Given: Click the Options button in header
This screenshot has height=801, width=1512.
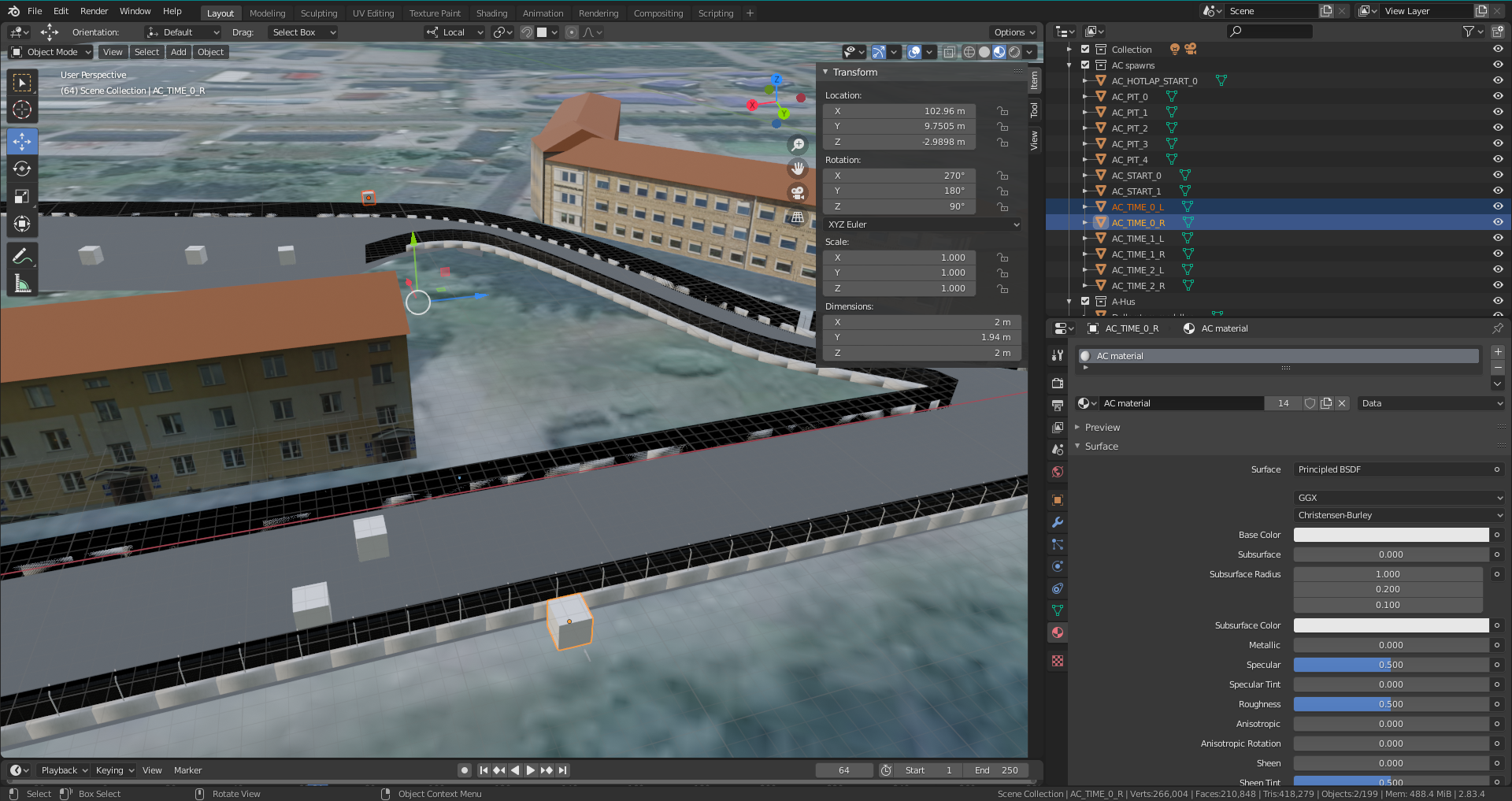Looking at the screenshot, I should click(x=1014, y=32).
